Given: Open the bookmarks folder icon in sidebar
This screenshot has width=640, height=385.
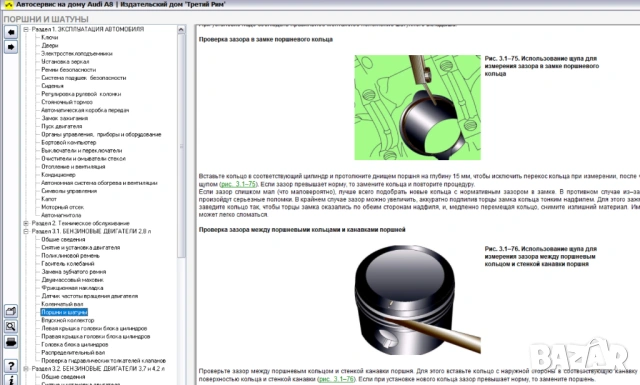Looking at the screenshot, I should 11,312.
